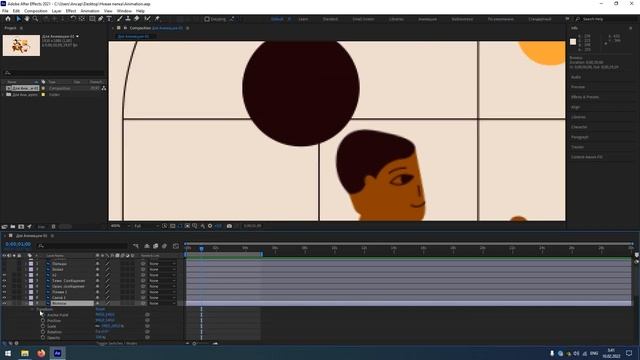Click the current time indicator playhead
Image resolution: width=640 pixels, height=360 pixels.
pos(201,248)
